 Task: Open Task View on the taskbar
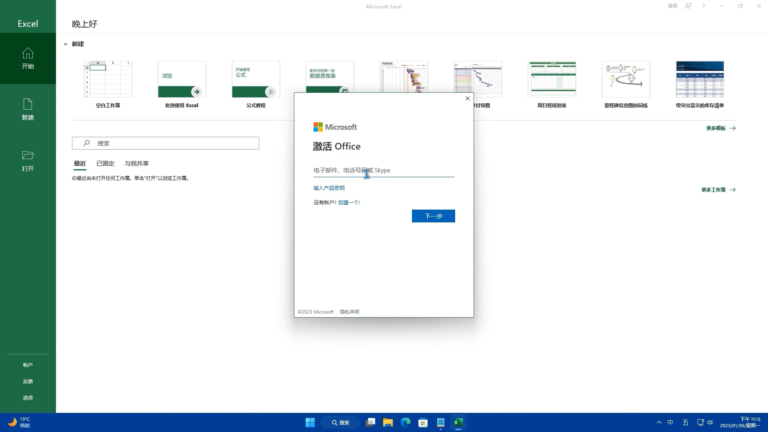pyautogui.click(x=370, y=423)
